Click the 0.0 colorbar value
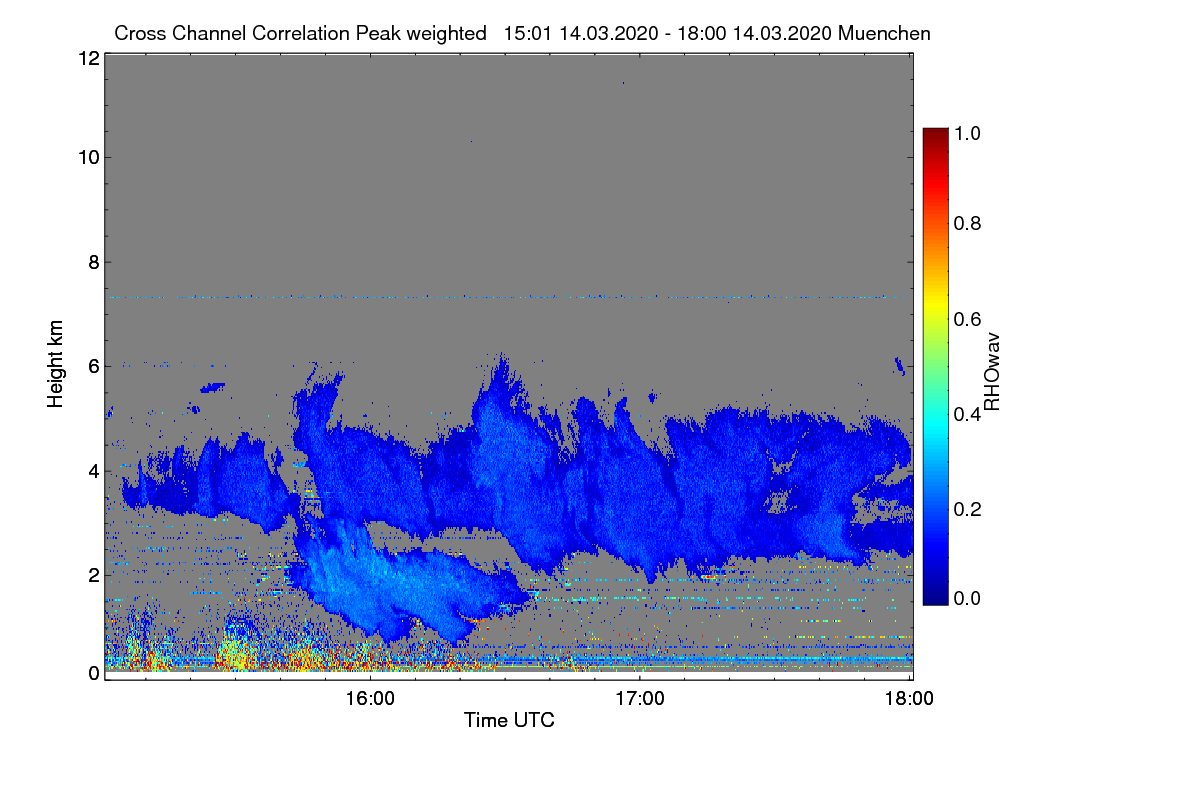This screenshot has height=800, width=1200. point(967,599)
